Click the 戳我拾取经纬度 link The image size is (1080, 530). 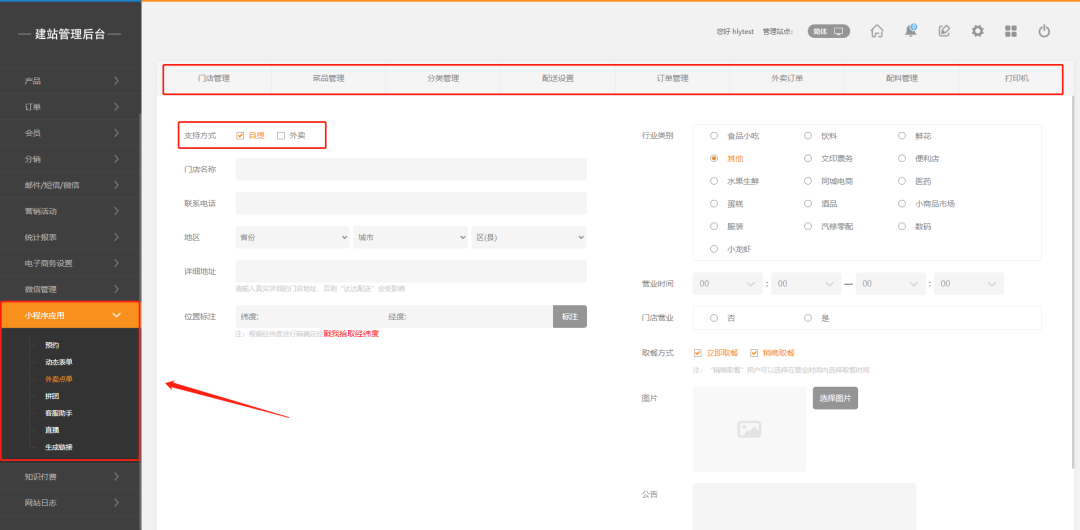coord(351,334)
